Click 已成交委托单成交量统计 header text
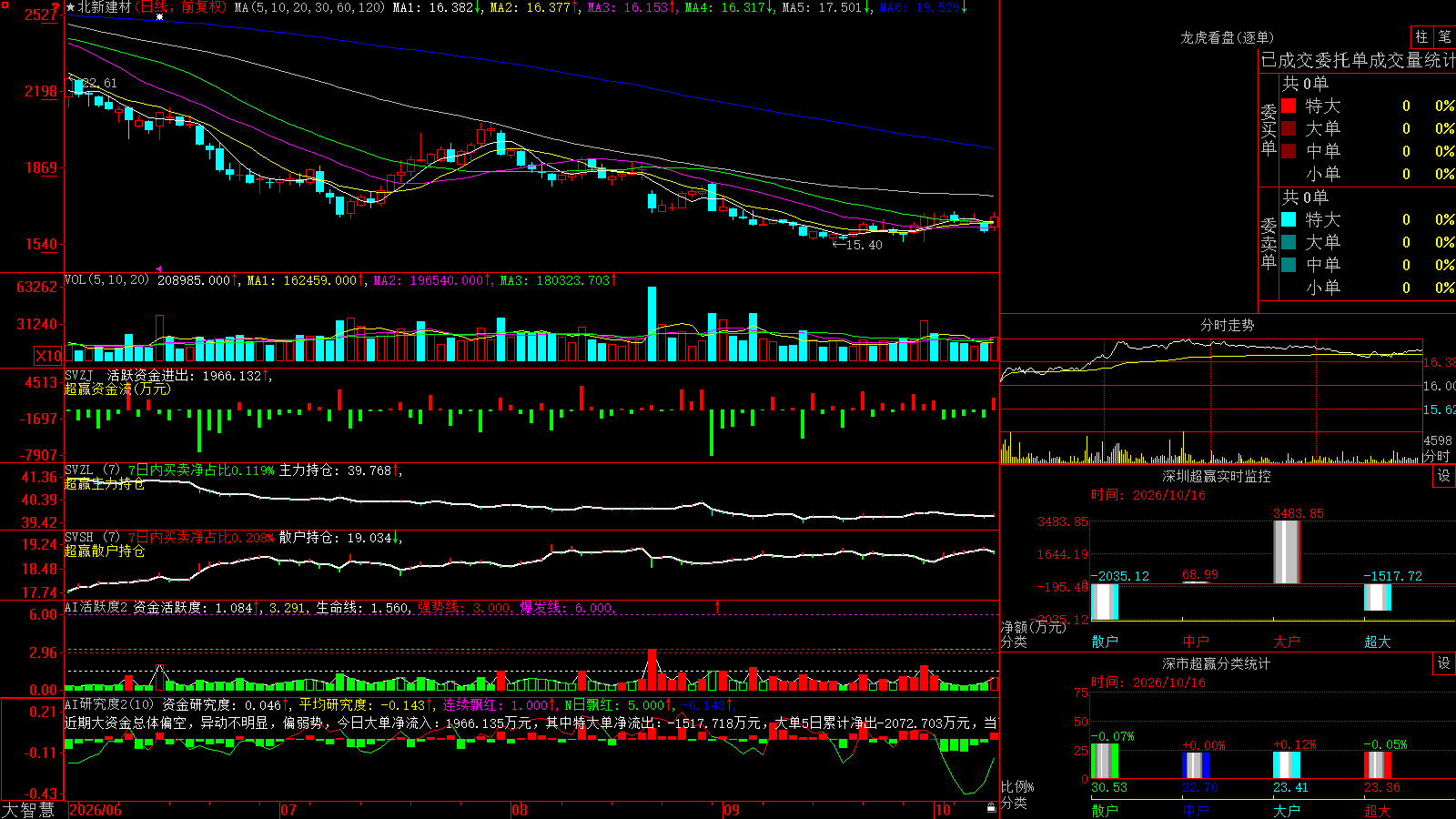 point(1358,60)
